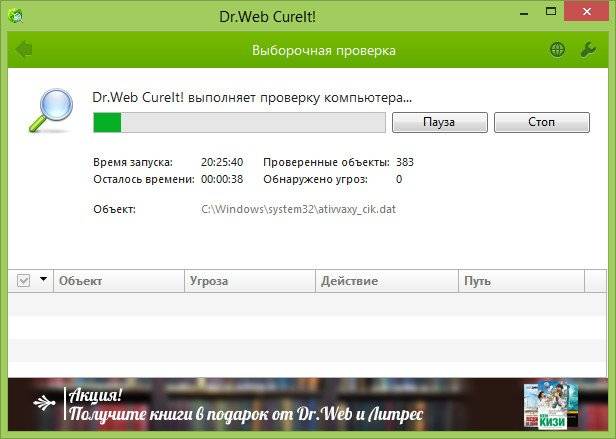This screenshot has height=439, width=616.
Task: Click the Выборочная проверка header title
Action: coord(324,50)
